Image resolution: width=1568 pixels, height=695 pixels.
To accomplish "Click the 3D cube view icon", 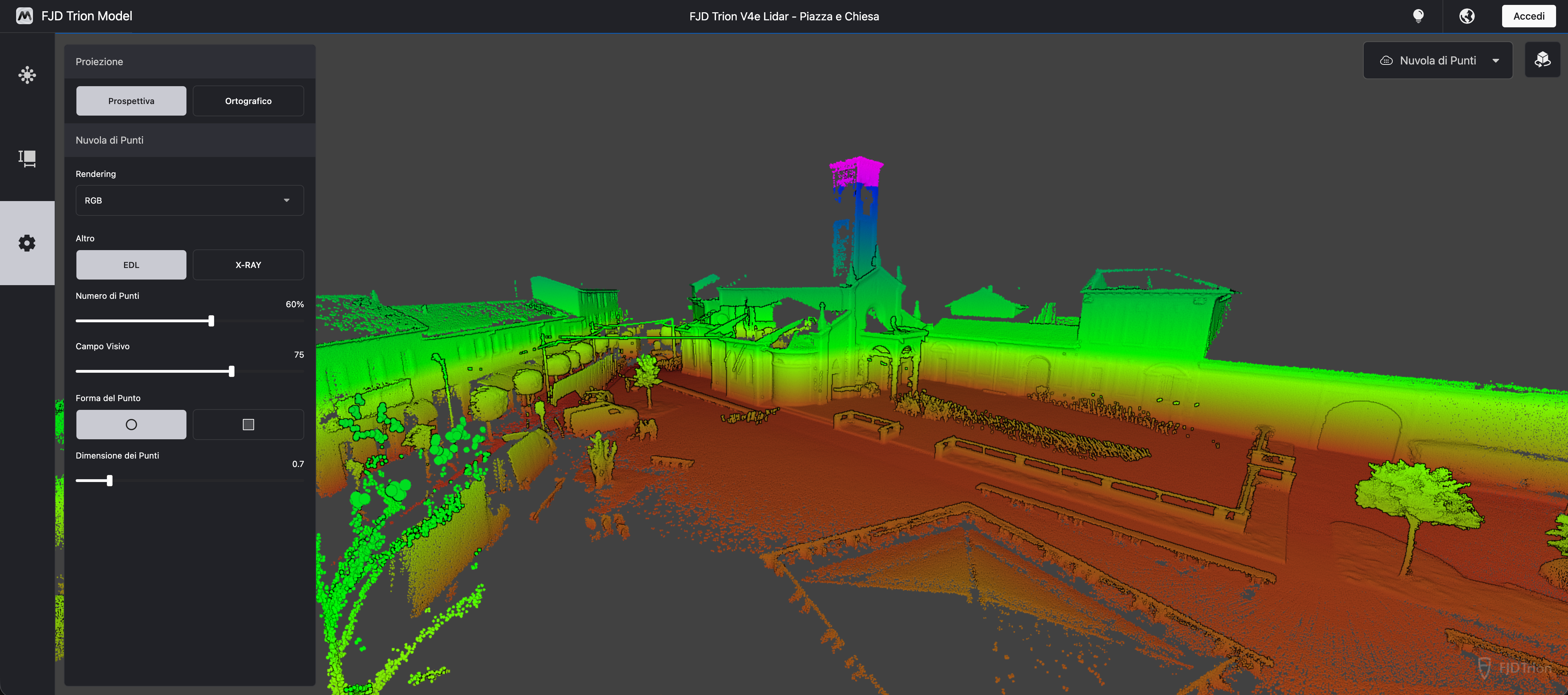I will point(1542,60).
